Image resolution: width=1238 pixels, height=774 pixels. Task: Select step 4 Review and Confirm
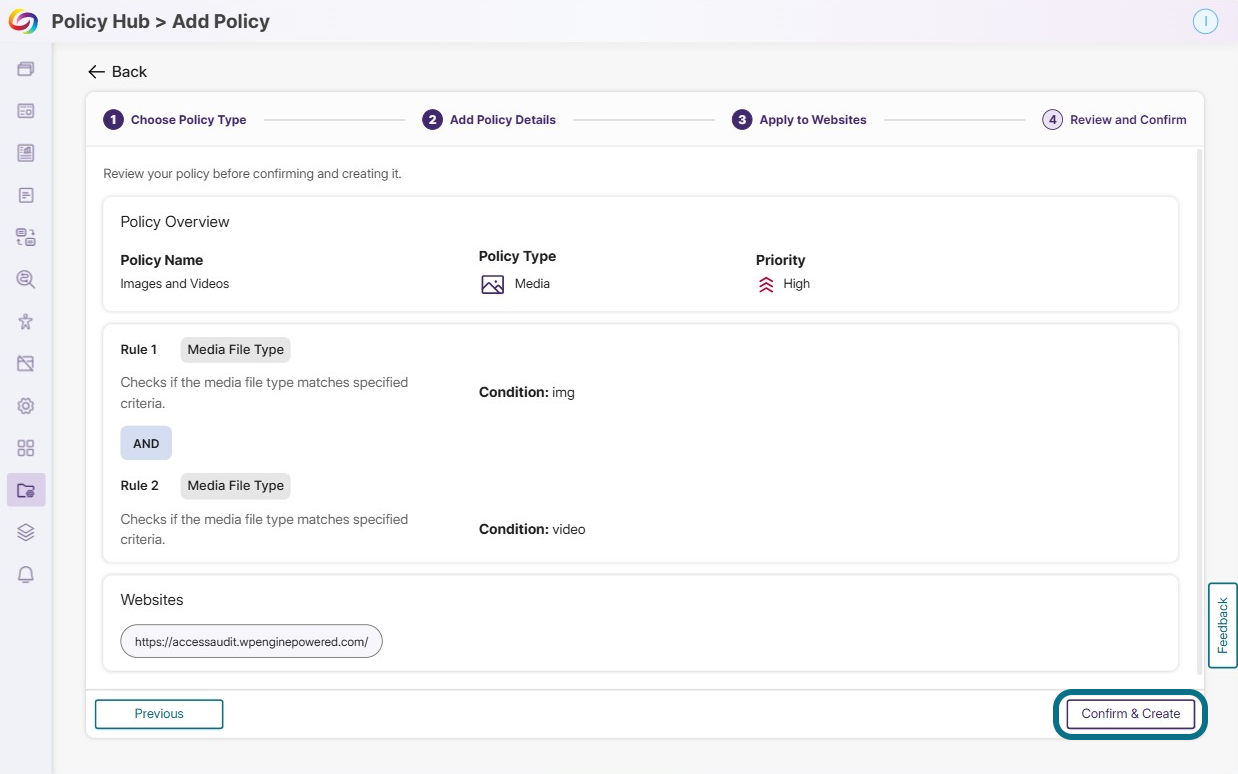pyautogui.click(x=1114, y=120)
